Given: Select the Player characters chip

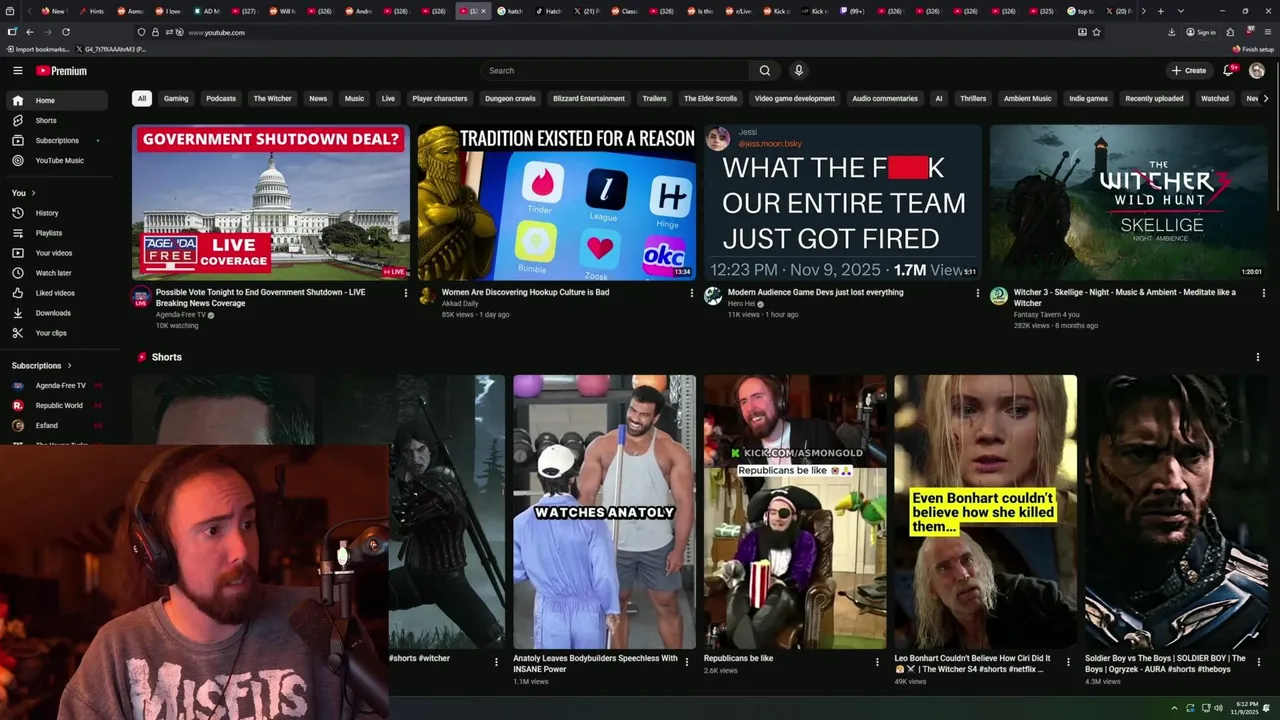Looking at the screenshot, I should (x=440, y=99).
